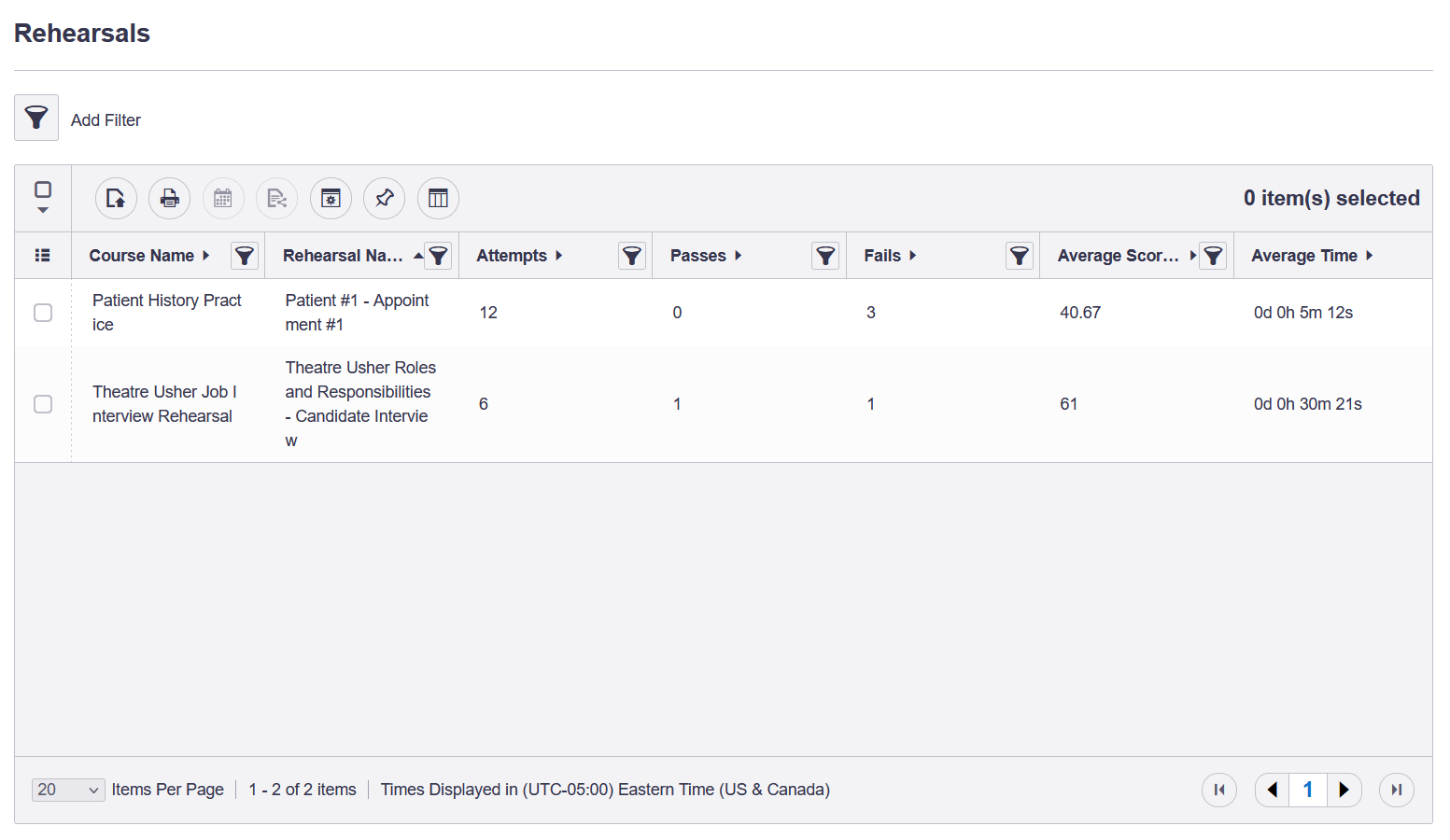This screenshot has height=840, width=1450.
Task: Click the calendar schedule icon in toolbar
Action: click(x=223, y=198)
